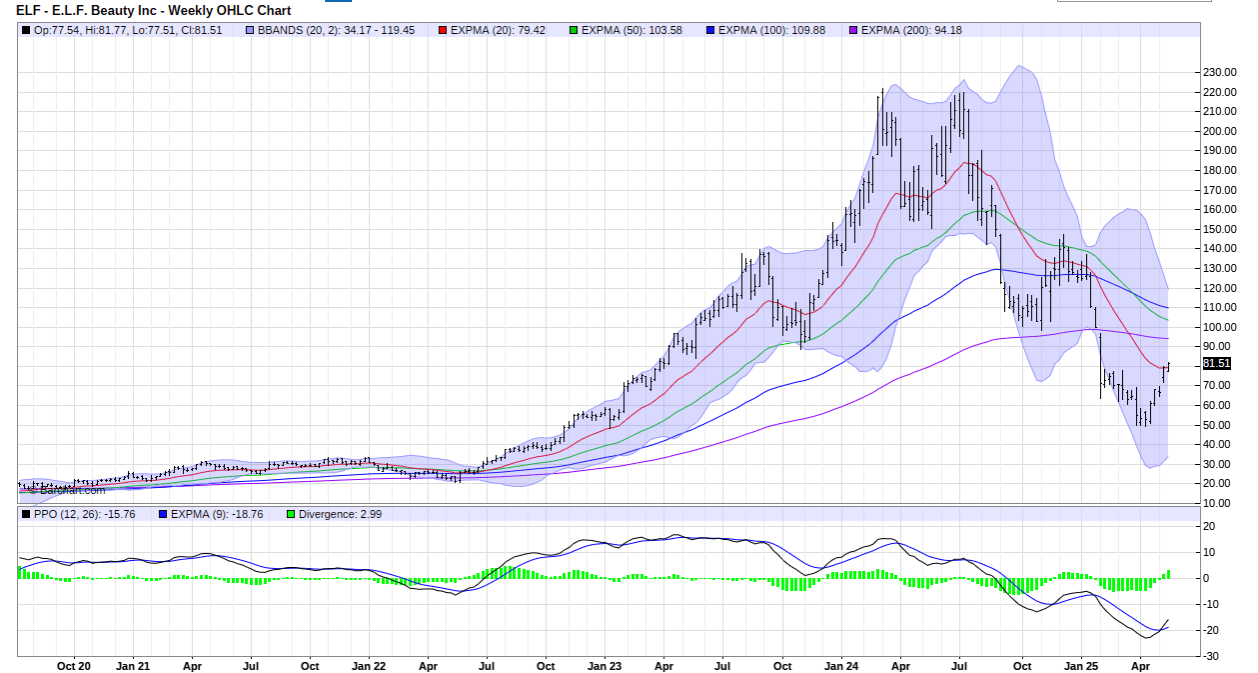Select the green Divergence legend icon

(x=291, y=514)
